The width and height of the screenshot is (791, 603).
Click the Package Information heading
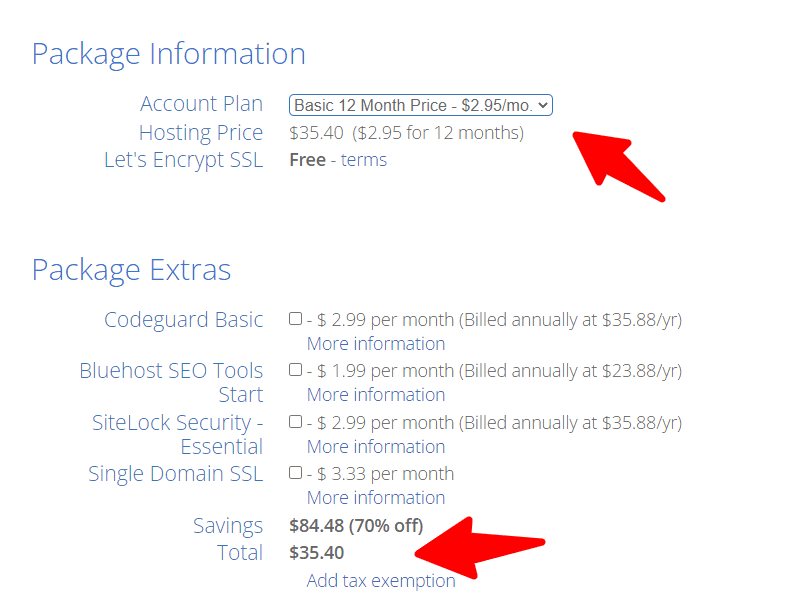[x=169, y=54]
